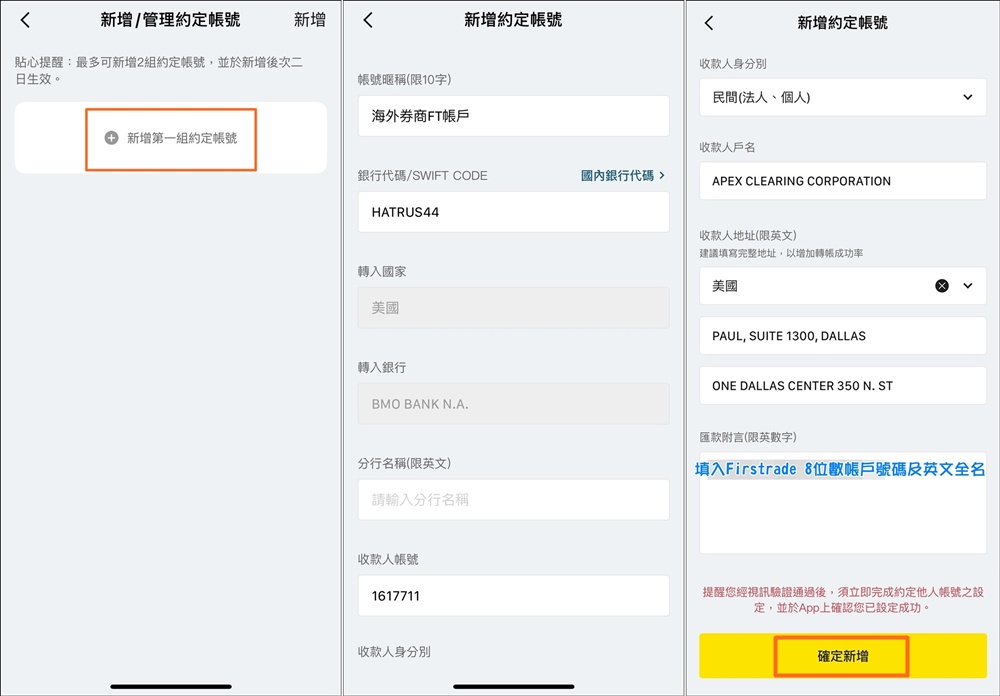
Task: Edit the 帳號暱稱 field with 海外券商FT帳戶
Action: click(x=513, y=116)
